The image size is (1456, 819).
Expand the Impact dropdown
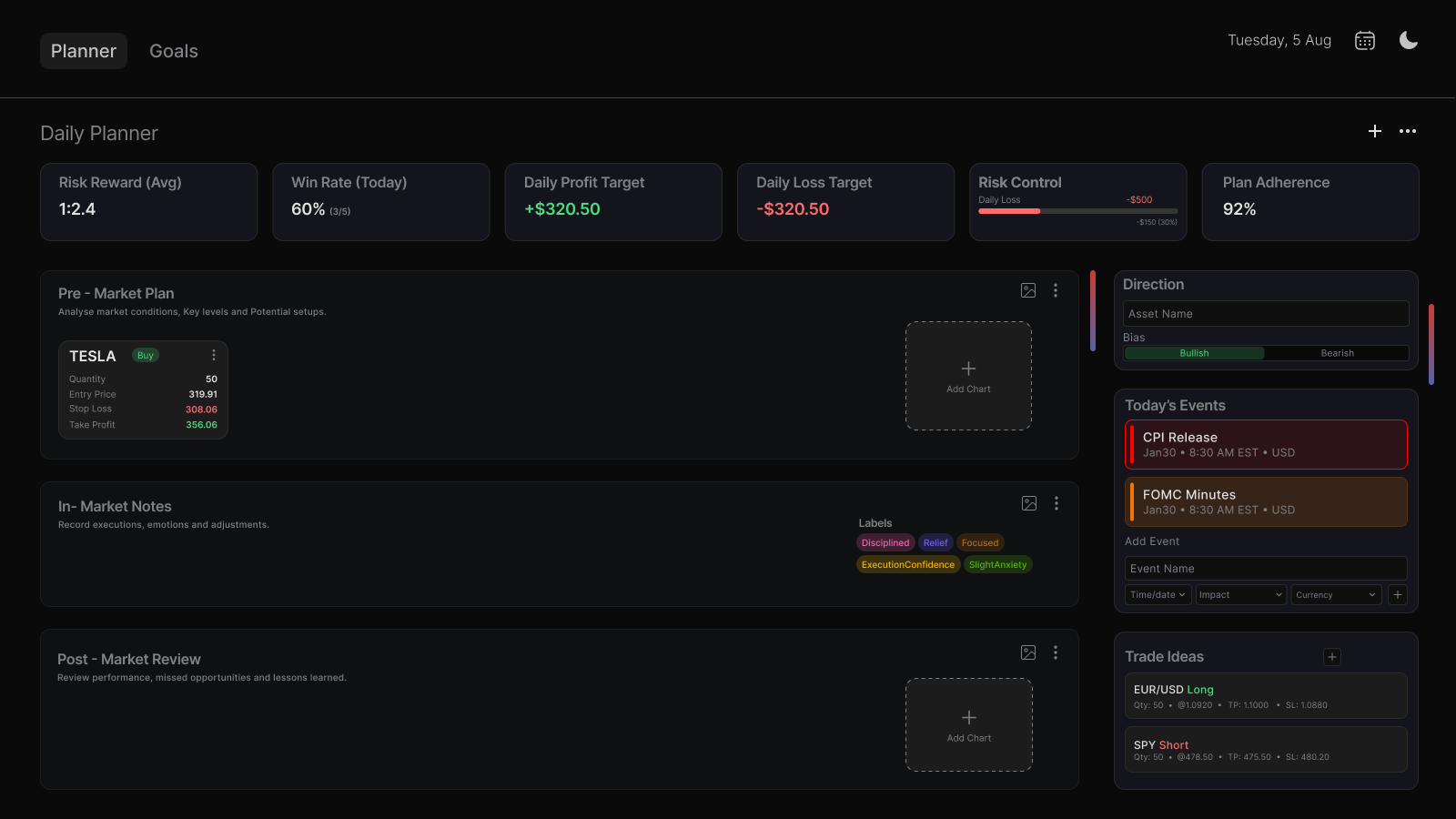click(1240, 595)
